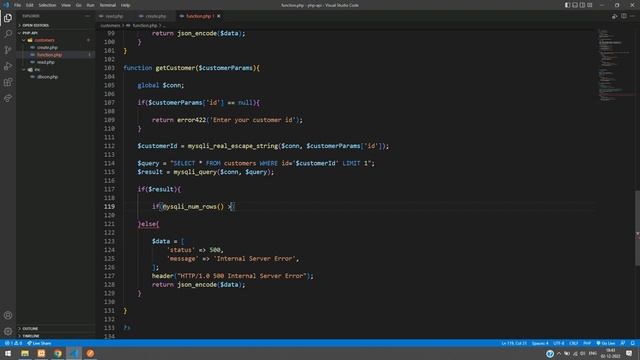Click Live Share in status bar
Image resolution: width=640 pixels, height=360 pixels.
(39, 343)
